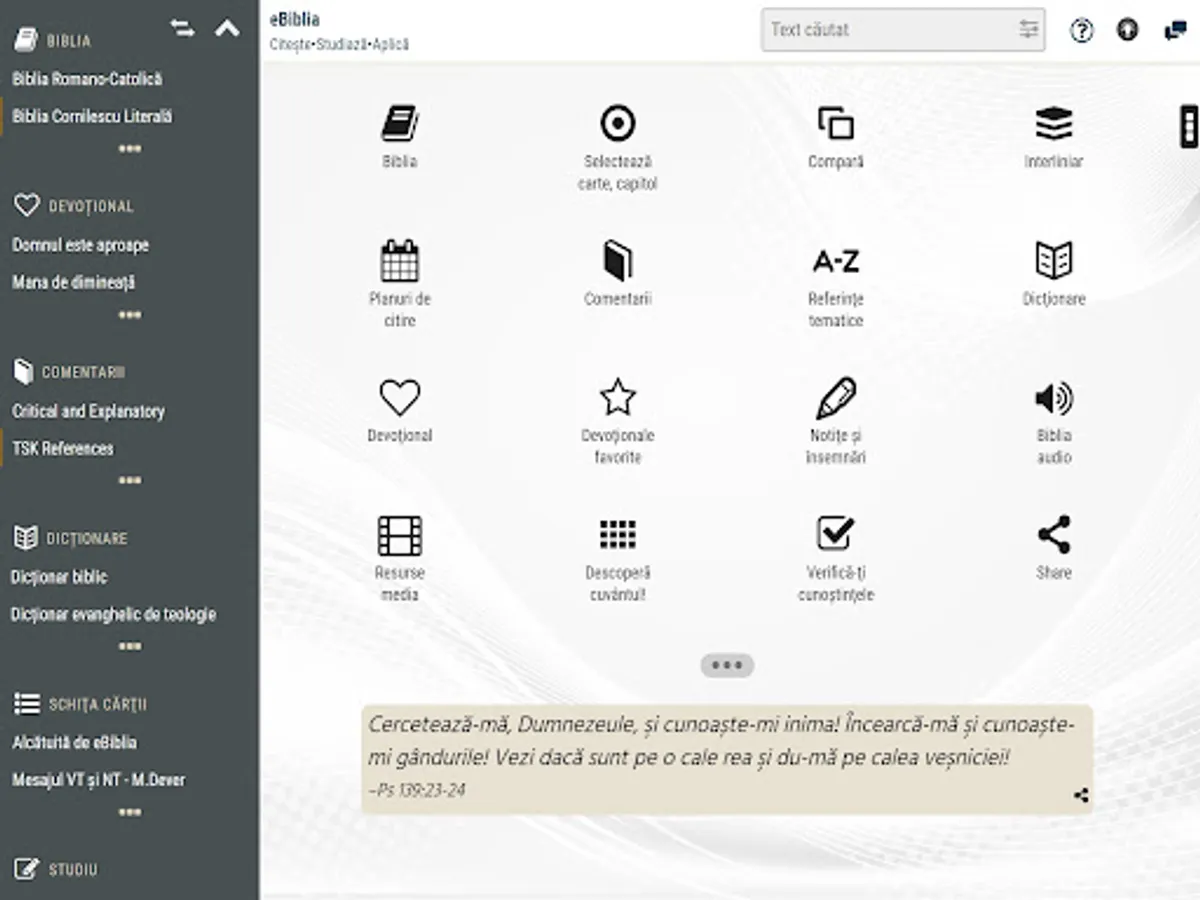Open the STUDIU sidebar section header

[56, 870]
